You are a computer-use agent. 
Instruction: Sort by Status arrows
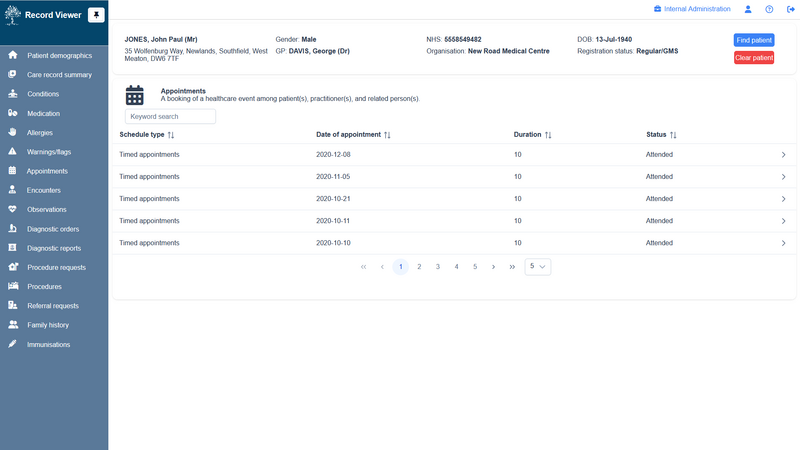tap(673, 135)
